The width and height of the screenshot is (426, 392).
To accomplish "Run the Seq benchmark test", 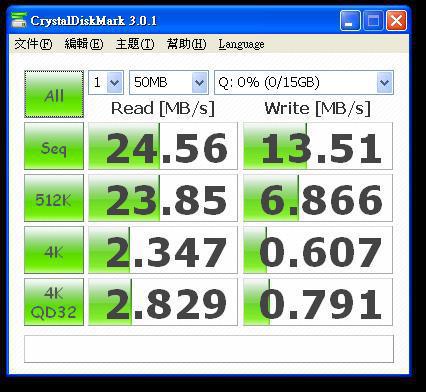I will point(54,146).
